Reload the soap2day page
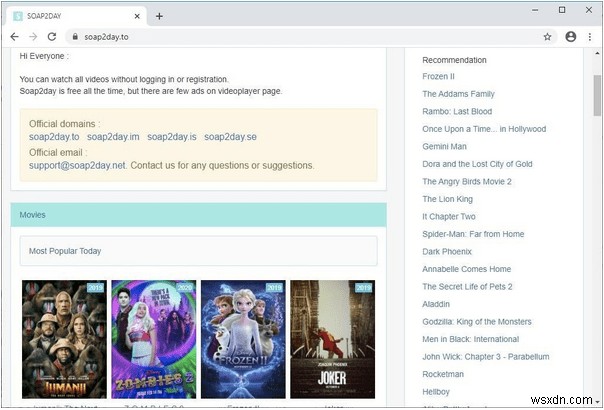 pyautogui.click(x=52, y=37)
